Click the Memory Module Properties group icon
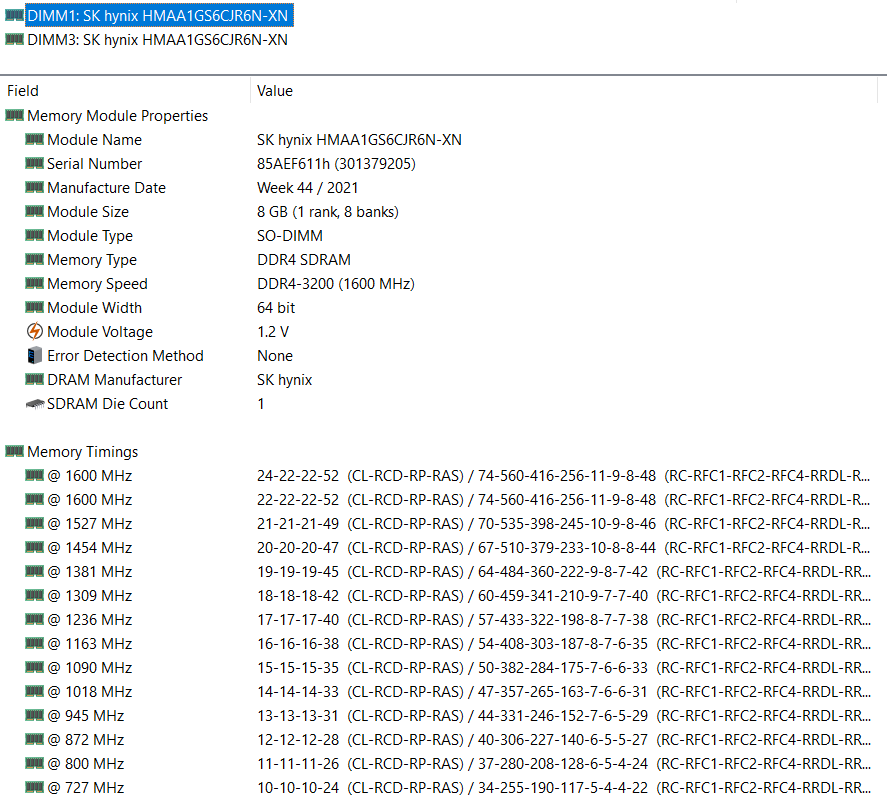Viewport: 887px width, 803px height. point(14,115)
